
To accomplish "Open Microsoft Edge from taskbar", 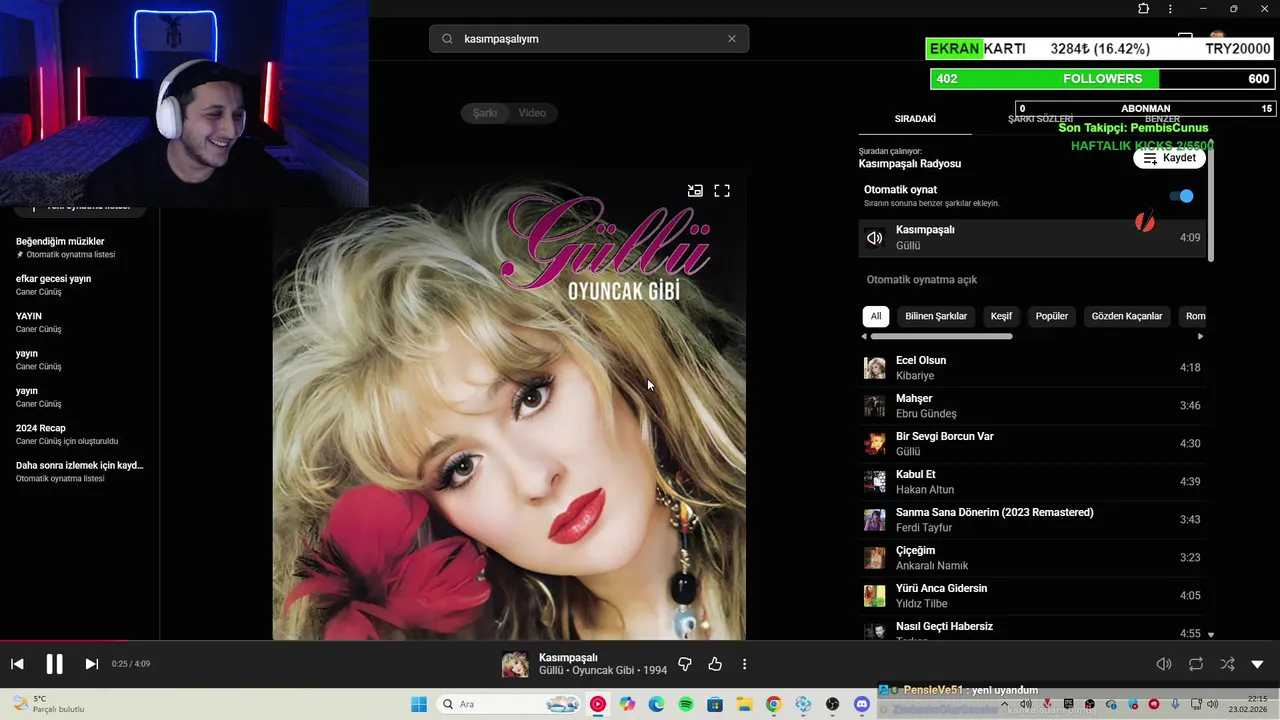I will tap(656, 705).
